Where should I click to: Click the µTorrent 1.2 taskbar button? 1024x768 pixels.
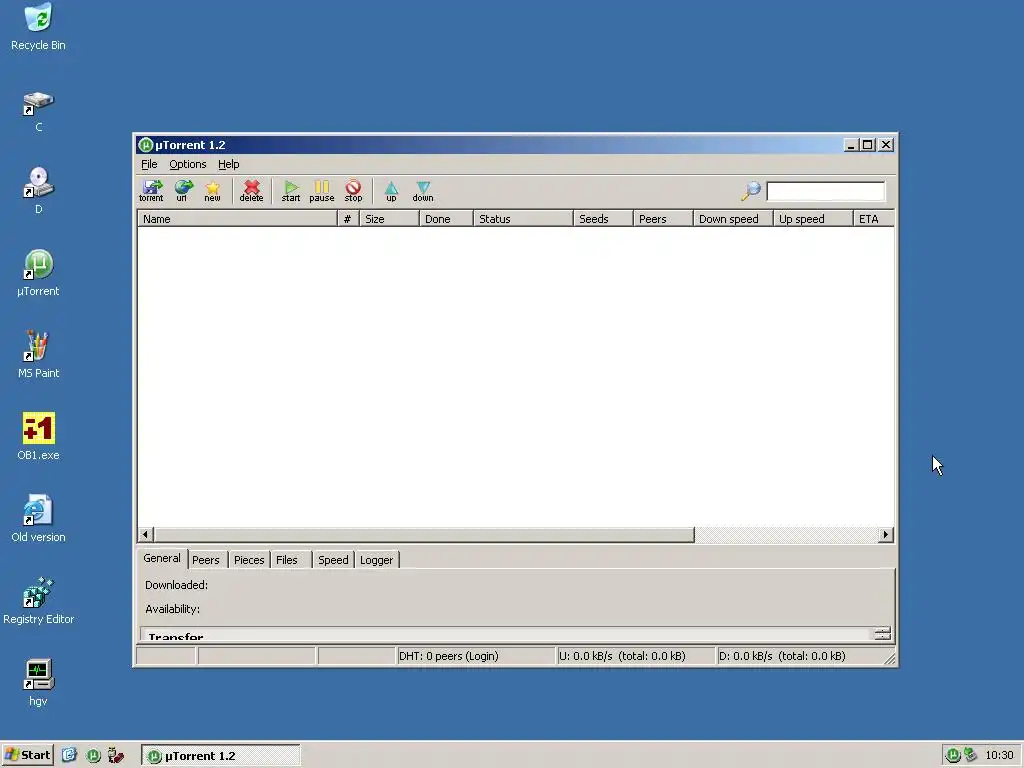click(x=221, y=756)
